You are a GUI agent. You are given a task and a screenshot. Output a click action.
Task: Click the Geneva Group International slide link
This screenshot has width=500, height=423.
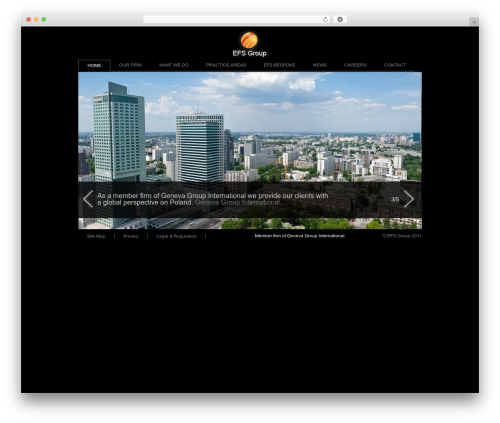240,202
